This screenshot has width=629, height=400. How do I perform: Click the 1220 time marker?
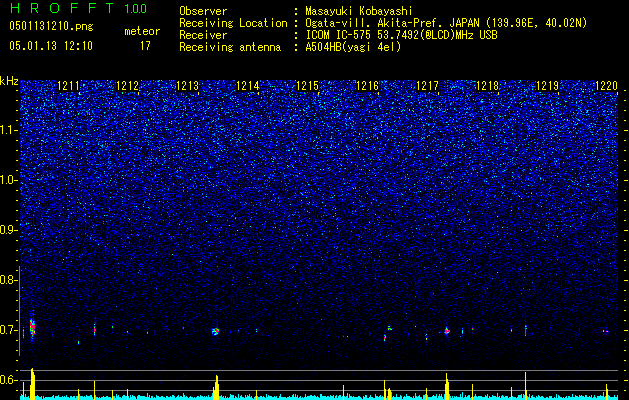click(x=607, y=85)
